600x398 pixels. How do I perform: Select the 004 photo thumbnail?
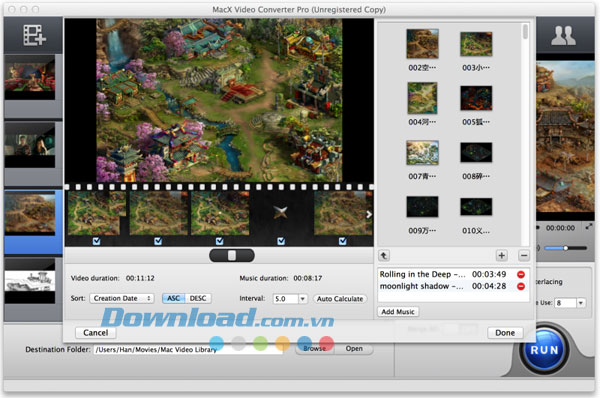coord(422,98)
